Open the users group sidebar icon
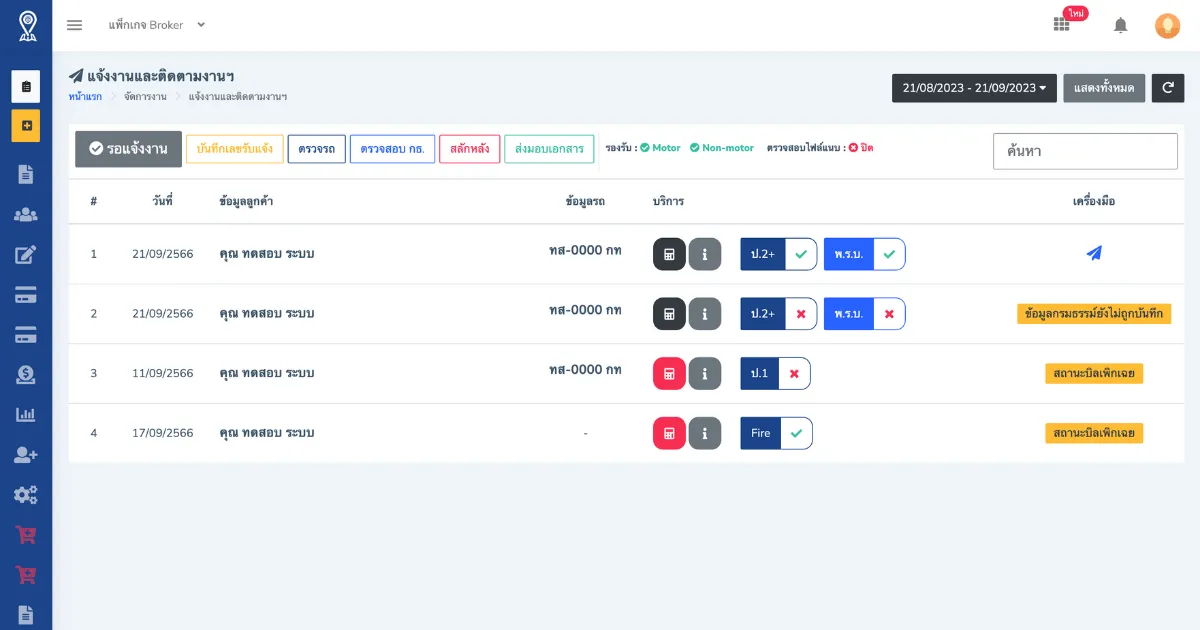Screen dimensions: 1200x630 (x=26, y=214)
